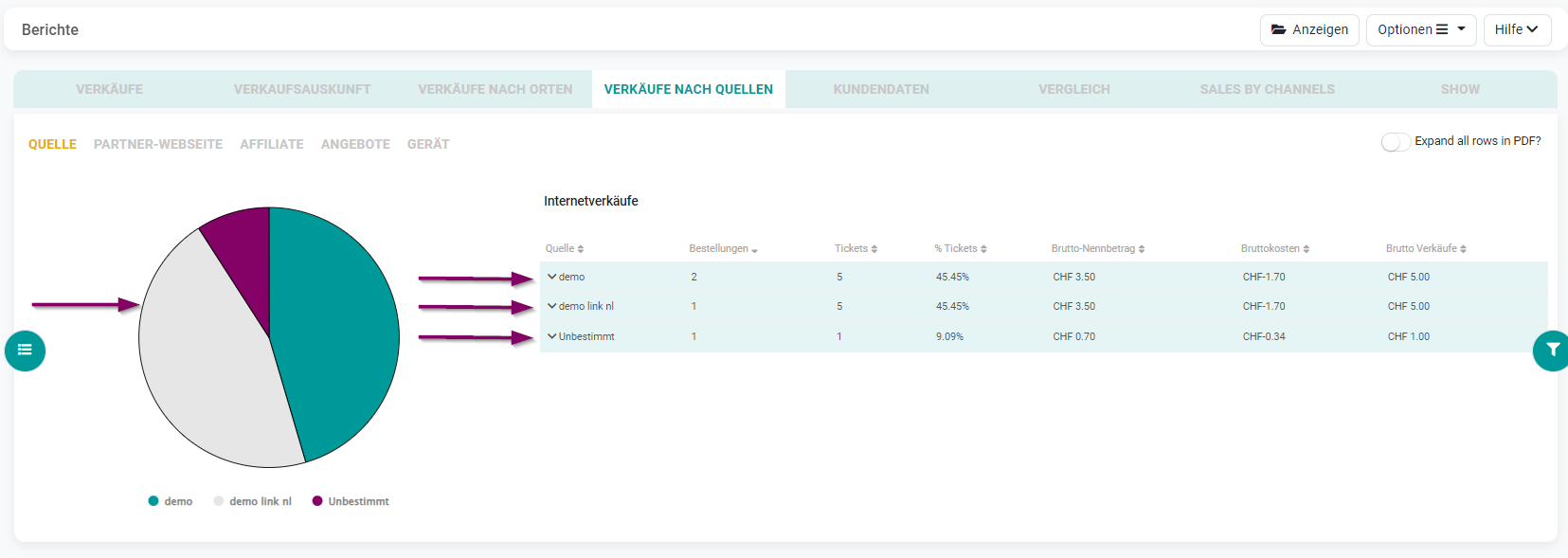Open the list menu floating icon
The height and width of the screenshot is (558, 1568).
[x=25, y=351]
